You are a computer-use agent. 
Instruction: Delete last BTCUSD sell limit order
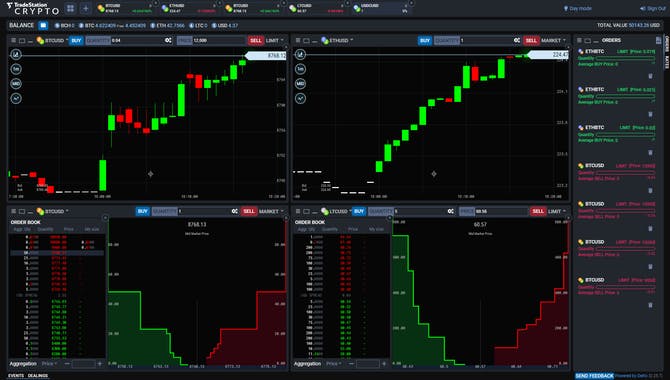[x=650, y=305]
